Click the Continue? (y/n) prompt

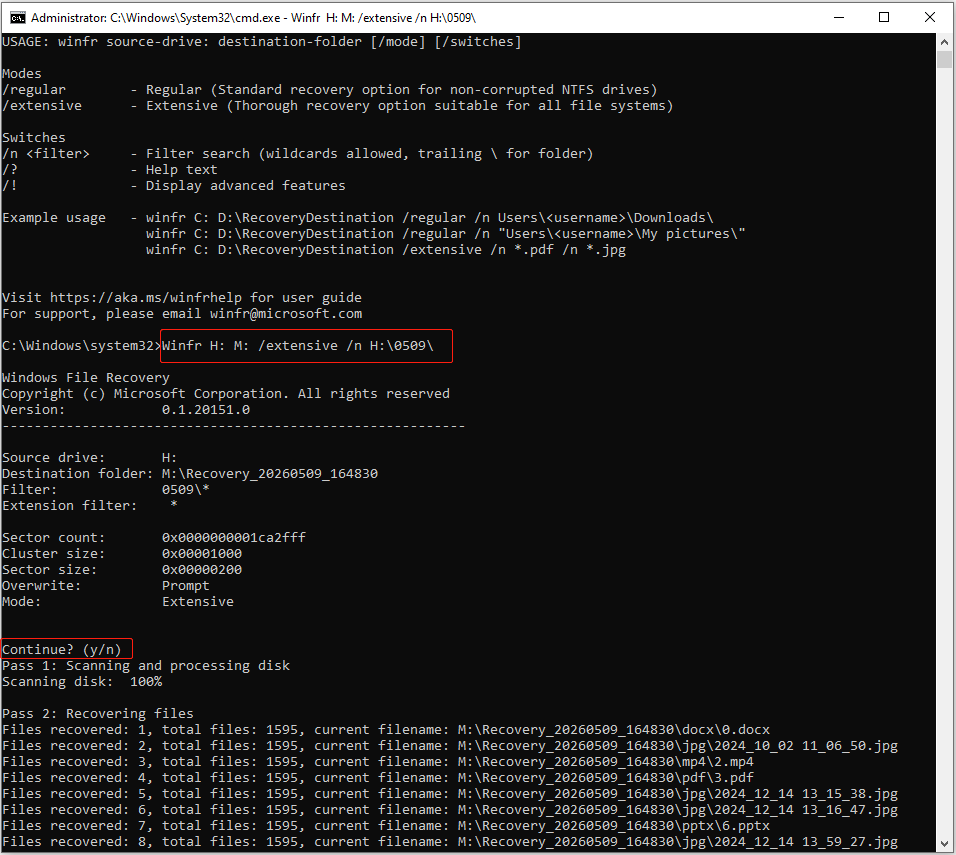coord(62,649)
